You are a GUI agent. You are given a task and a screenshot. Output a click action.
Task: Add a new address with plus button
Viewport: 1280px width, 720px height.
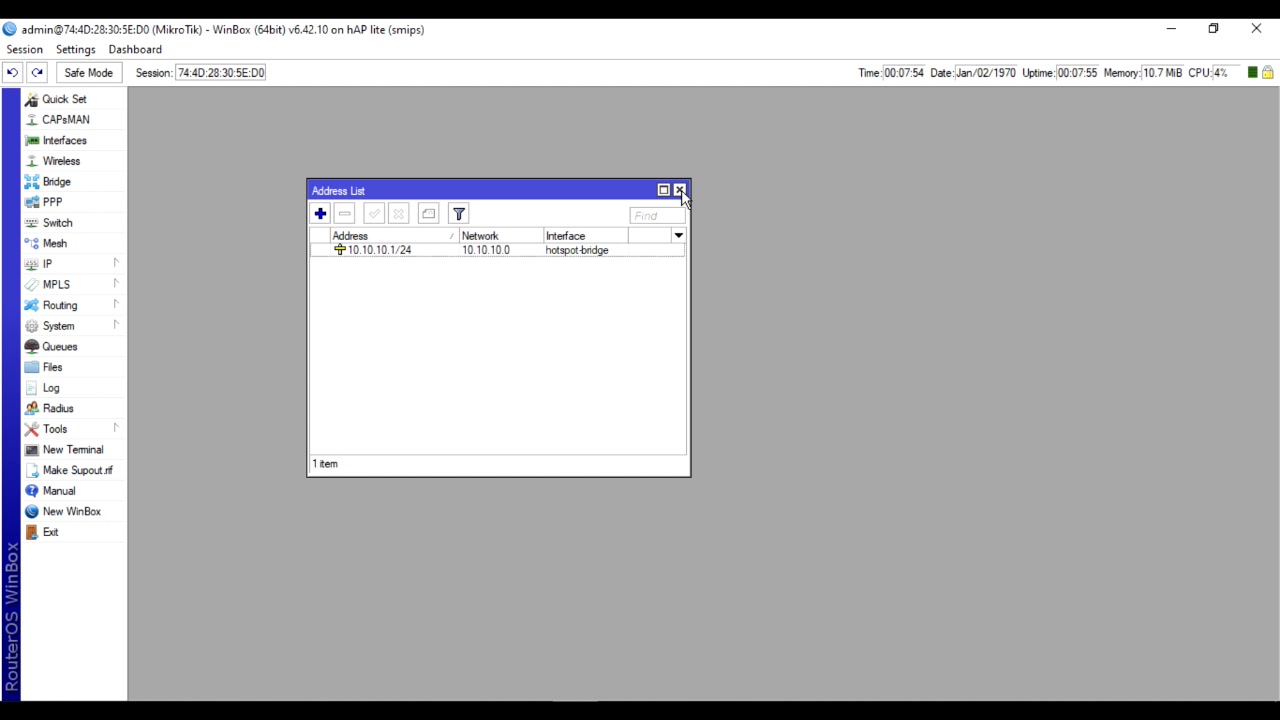[x=320, y=214]
